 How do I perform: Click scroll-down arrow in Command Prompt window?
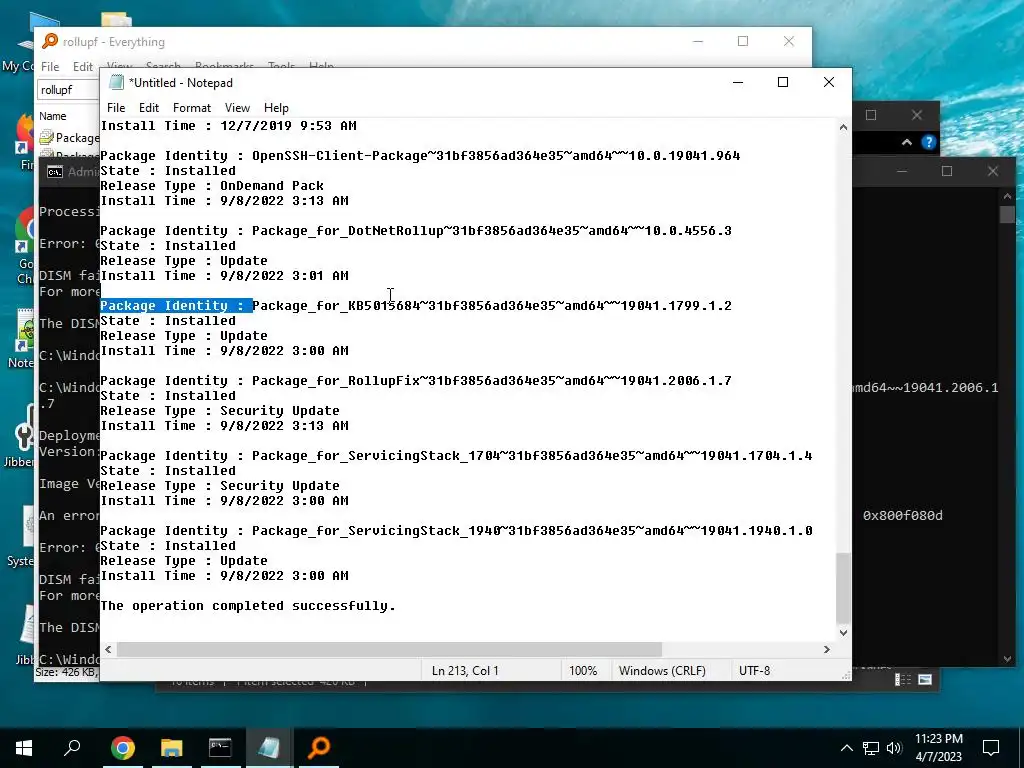coord(1007,659)
